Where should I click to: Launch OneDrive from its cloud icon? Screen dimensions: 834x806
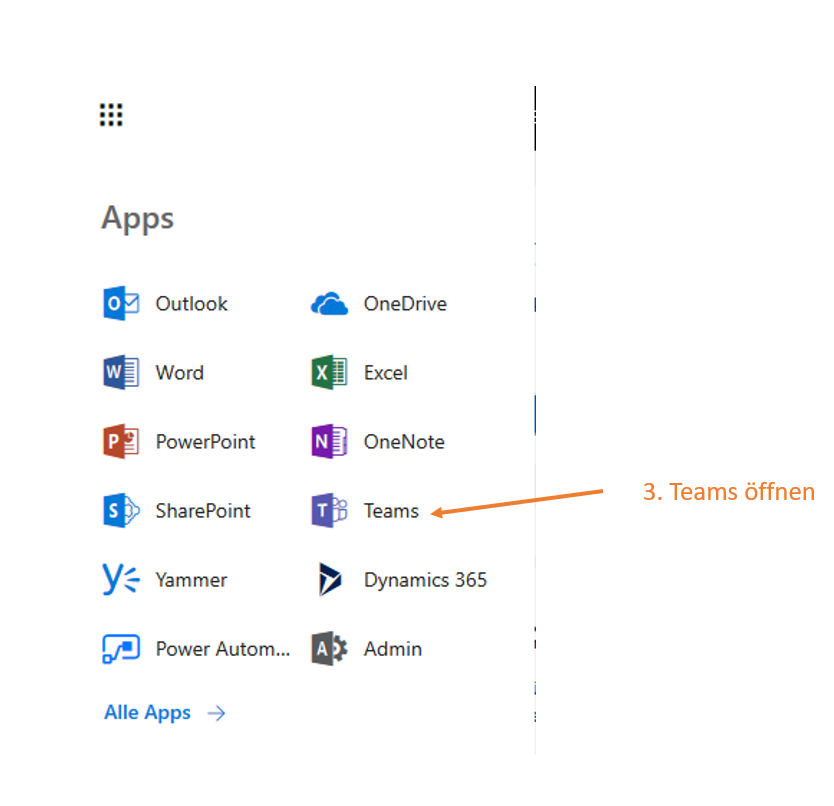coord(329,303)
